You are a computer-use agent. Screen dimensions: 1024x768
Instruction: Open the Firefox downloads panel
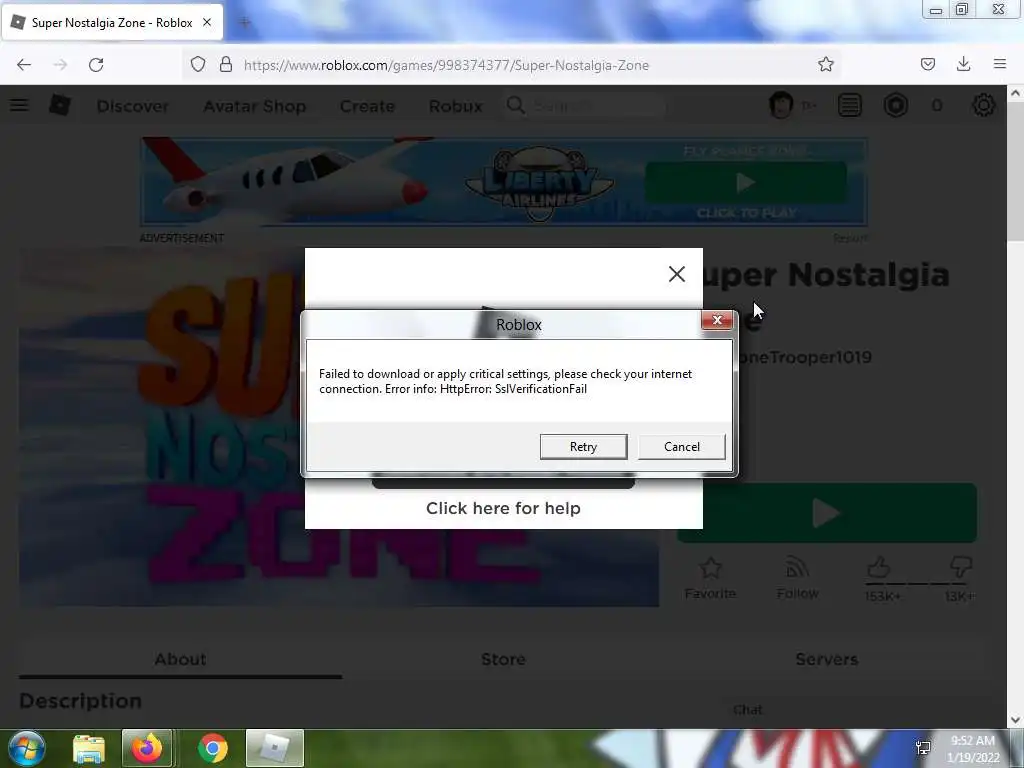tap(963, 64)
